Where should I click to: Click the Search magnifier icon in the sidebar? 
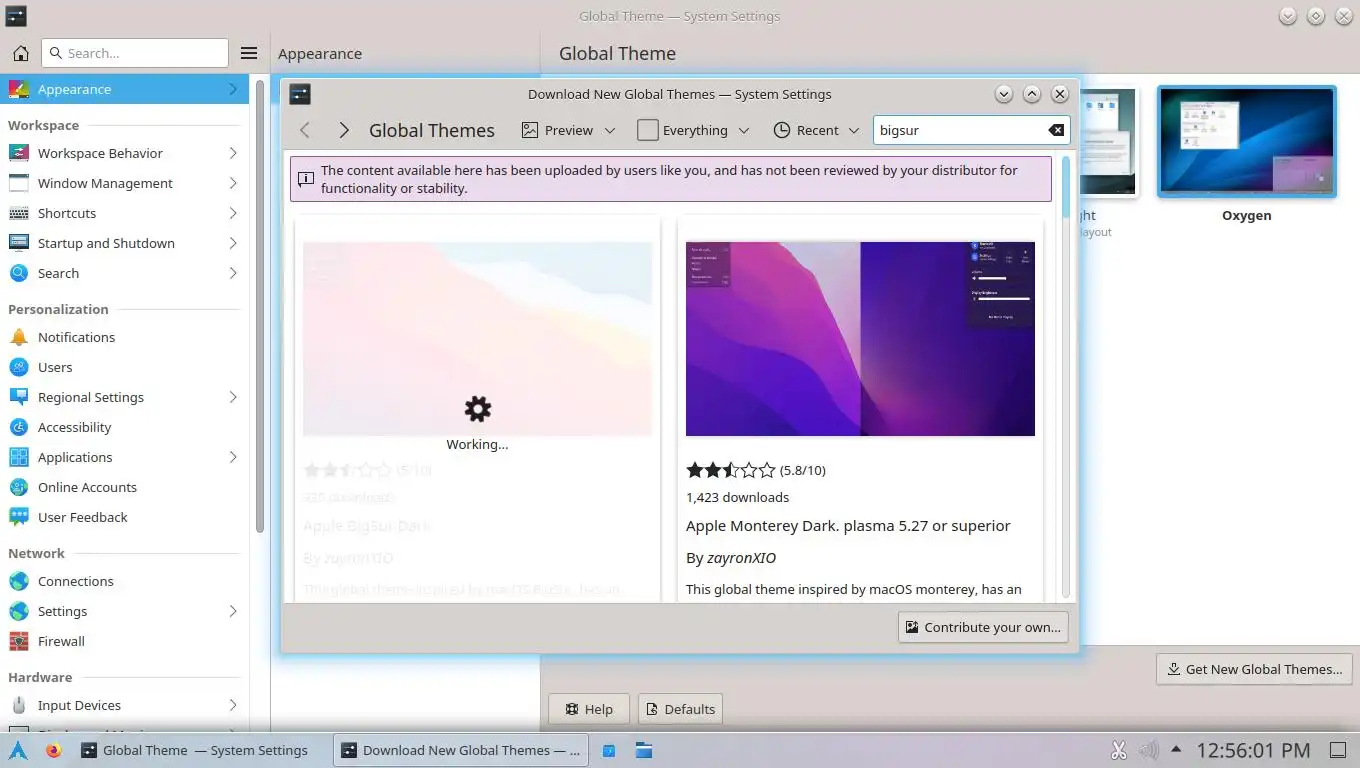point(19,273)
